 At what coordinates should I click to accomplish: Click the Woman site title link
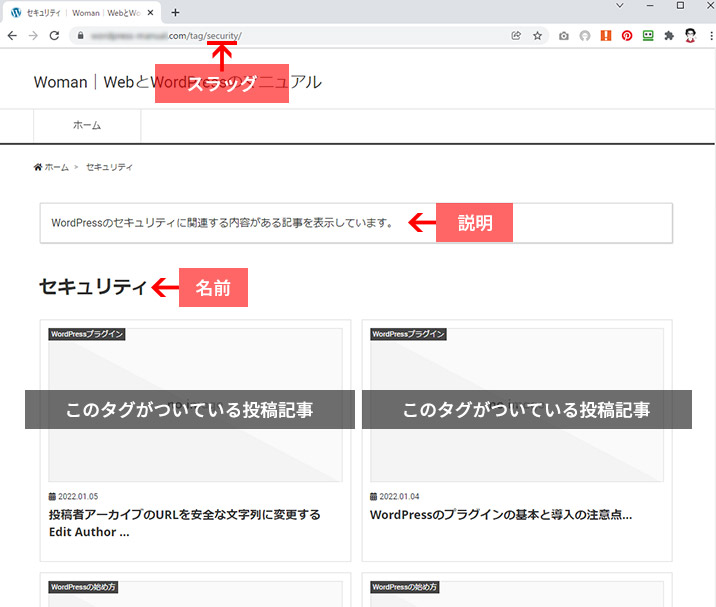178,82
